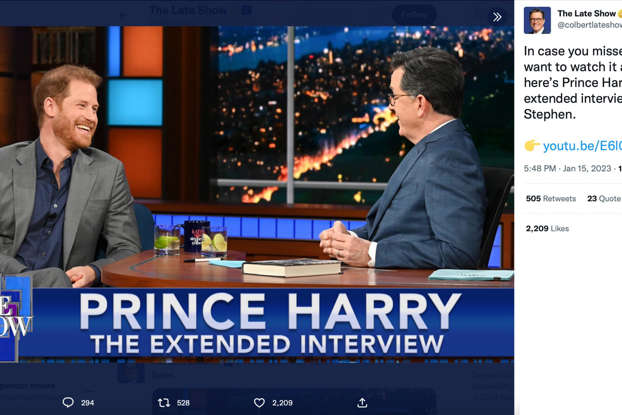Open The Late Show profile avatar

click(x=537, y=20)
